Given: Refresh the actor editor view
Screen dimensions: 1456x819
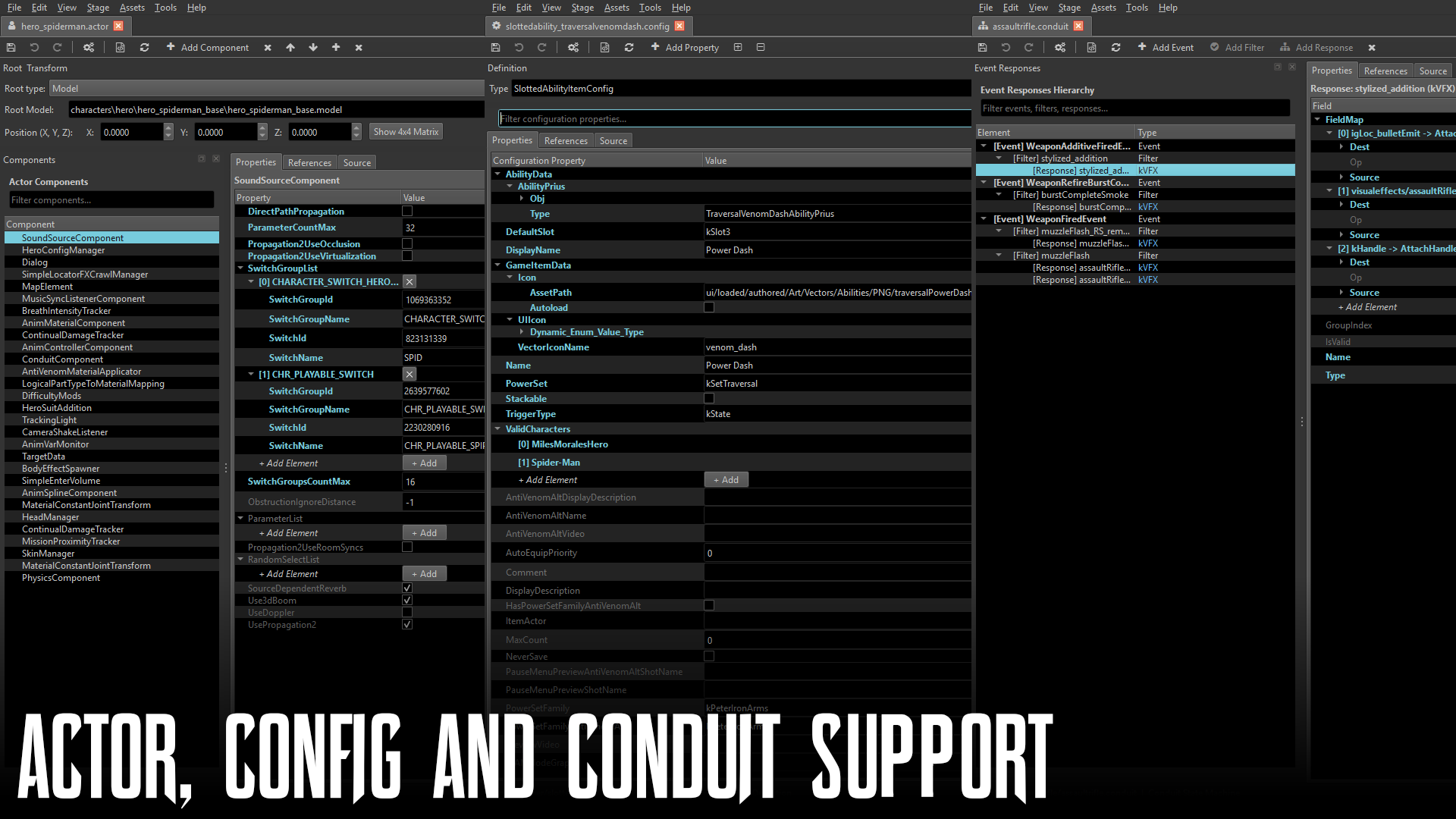Looking at the screenshot, I should pos(144,47).
